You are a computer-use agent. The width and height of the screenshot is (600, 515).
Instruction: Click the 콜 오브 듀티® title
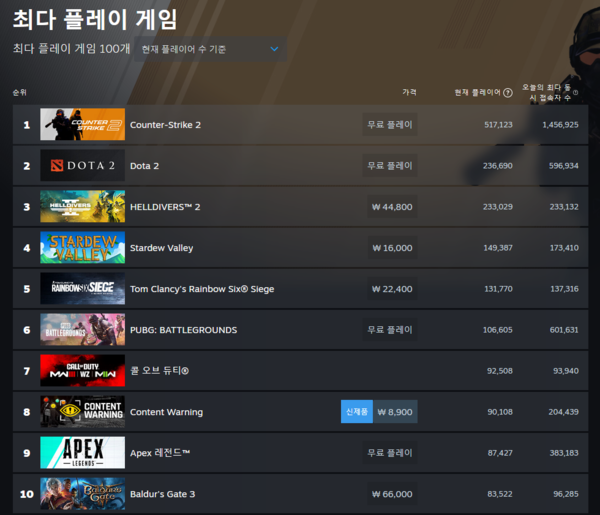coord(160,371)
